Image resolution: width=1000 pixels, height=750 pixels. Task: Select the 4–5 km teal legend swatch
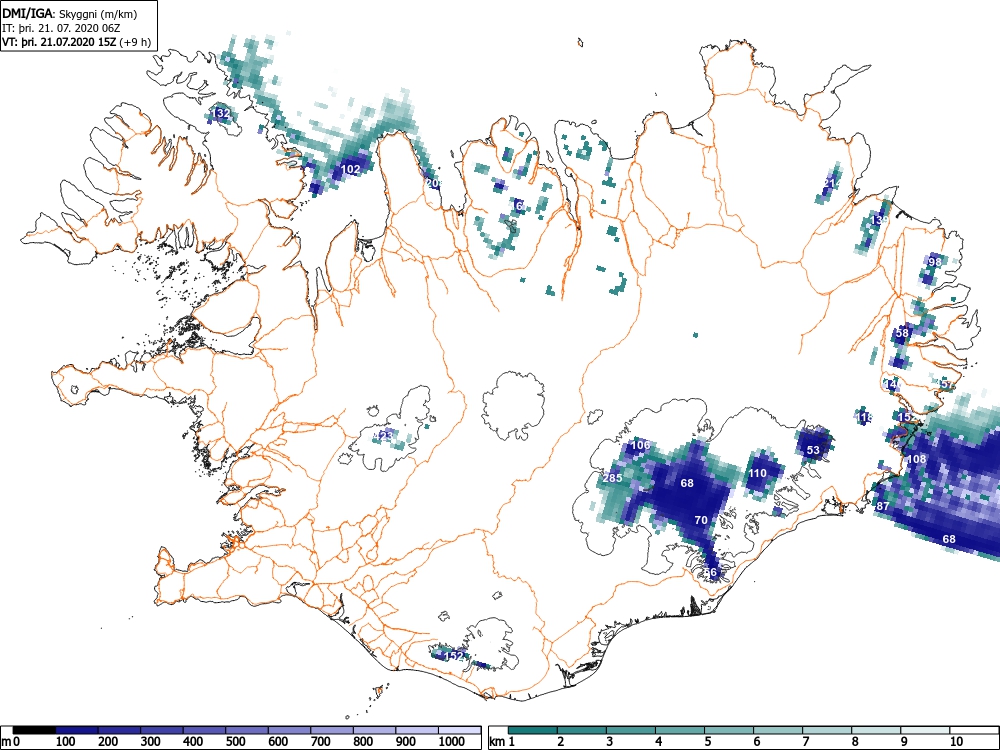(680, 730)
